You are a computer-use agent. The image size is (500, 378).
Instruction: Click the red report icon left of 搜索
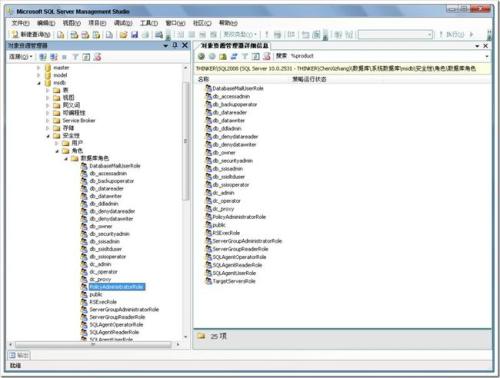pos(267,56)
